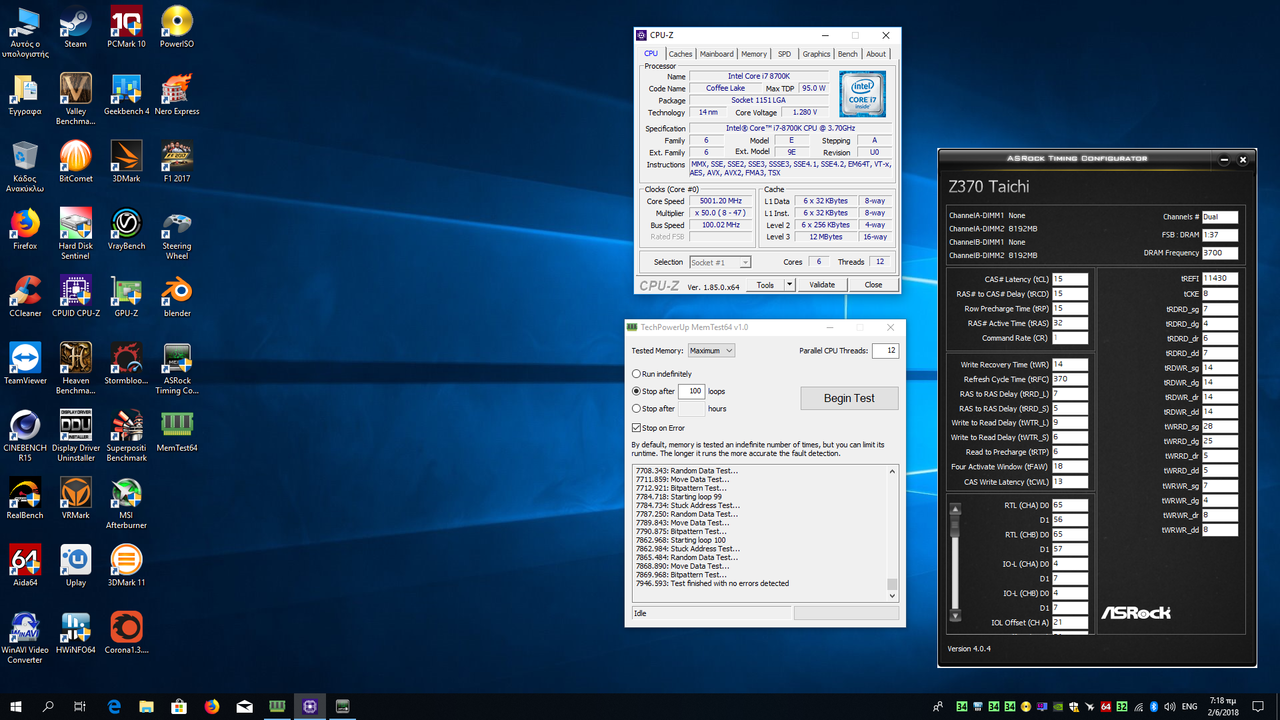The image size is (1280, 720).
Task: Open VrayBench desktop icon
Action: [126, 228]
